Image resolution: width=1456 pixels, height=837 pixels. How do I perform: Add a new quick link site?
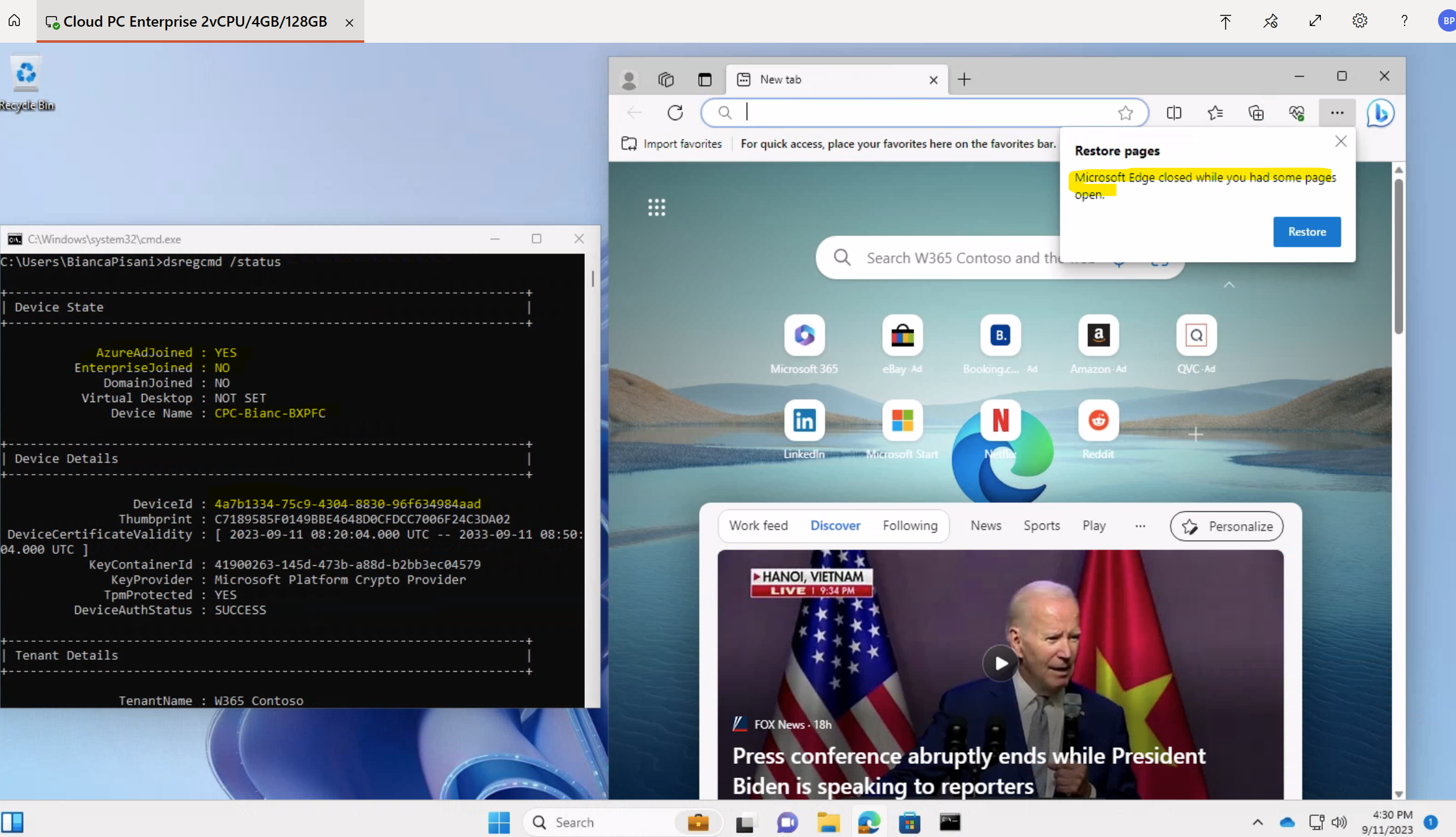(x=1196, y=434)
